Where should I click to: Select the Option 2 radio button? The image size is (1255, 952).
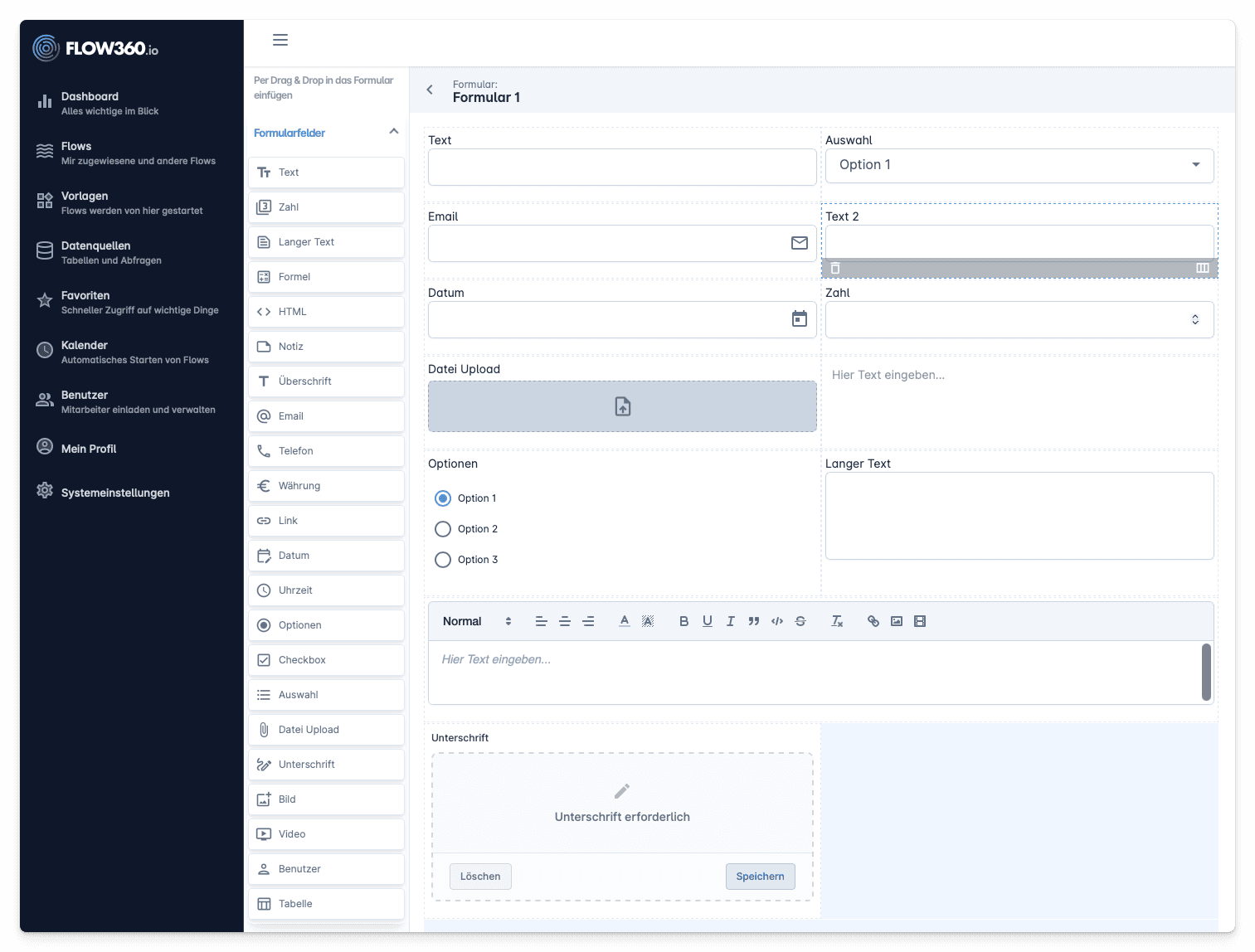click(x=443, y=529)
